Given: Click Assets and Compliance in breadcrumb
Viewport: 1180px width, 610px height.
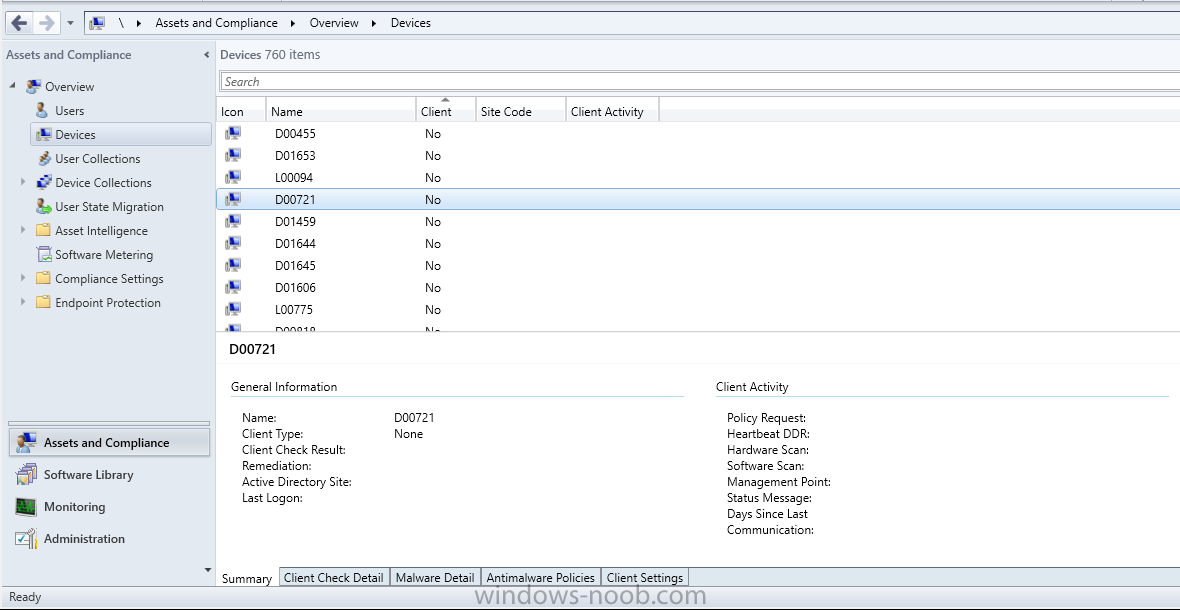Looking at the screenshot, I should tap(217, 23).
